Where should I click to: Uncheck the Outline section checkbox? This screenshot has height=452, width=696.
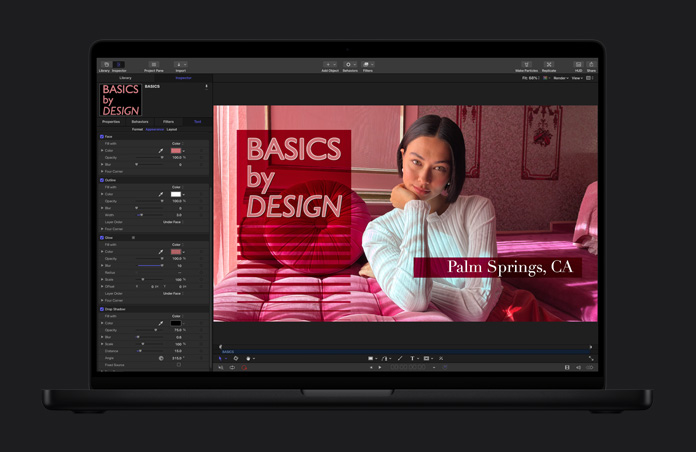102,180
